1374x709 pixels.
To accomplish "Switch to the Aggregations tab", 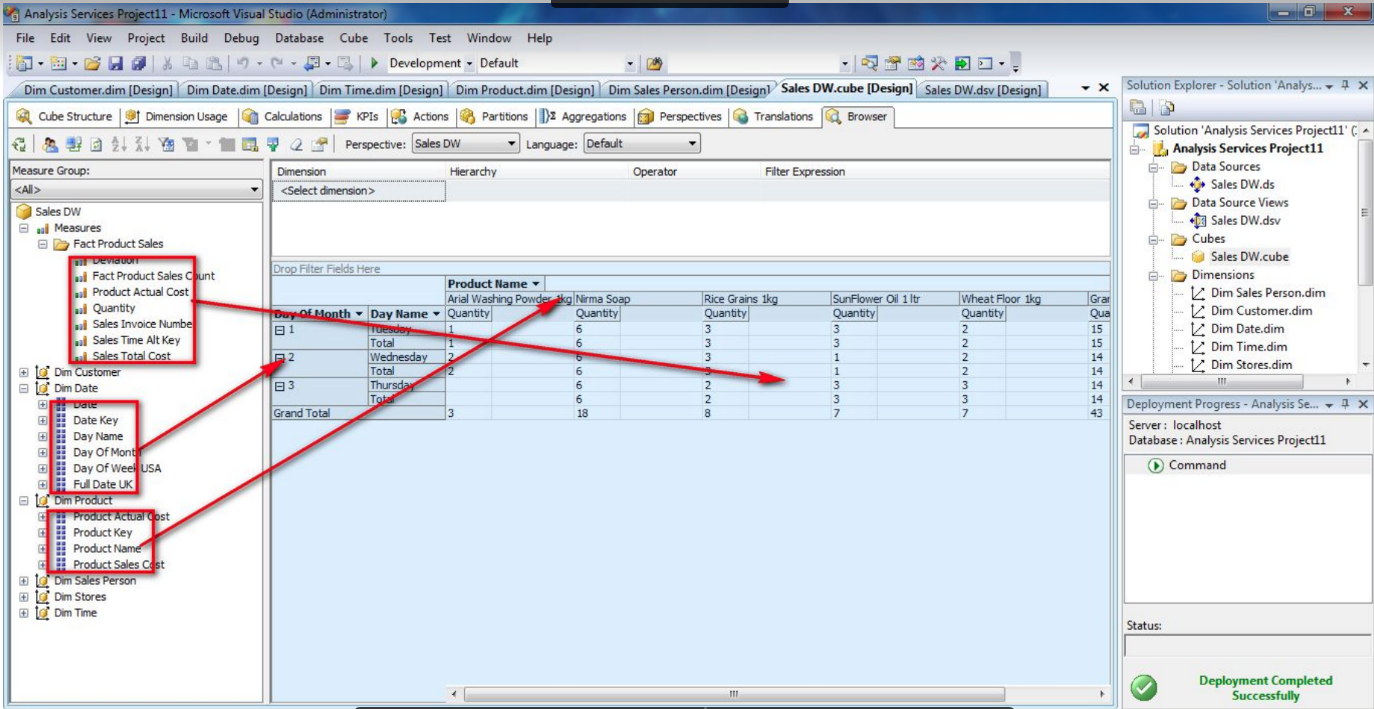I will coord(583,116).
